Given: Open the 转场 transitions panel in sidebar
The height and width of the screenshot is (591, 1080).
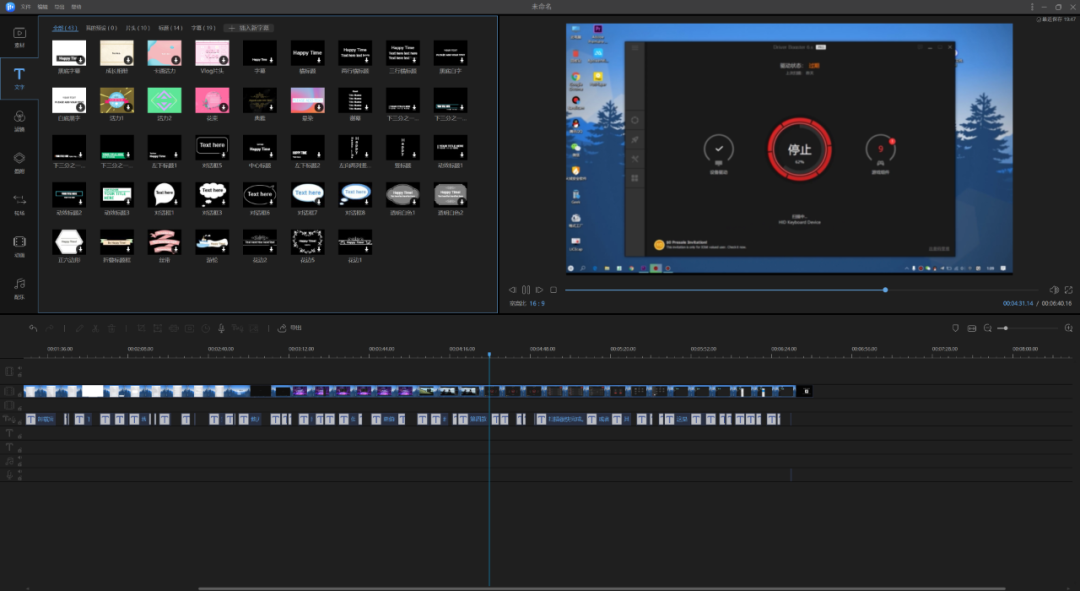Looking at the screenshot, I should click(19, 204).
